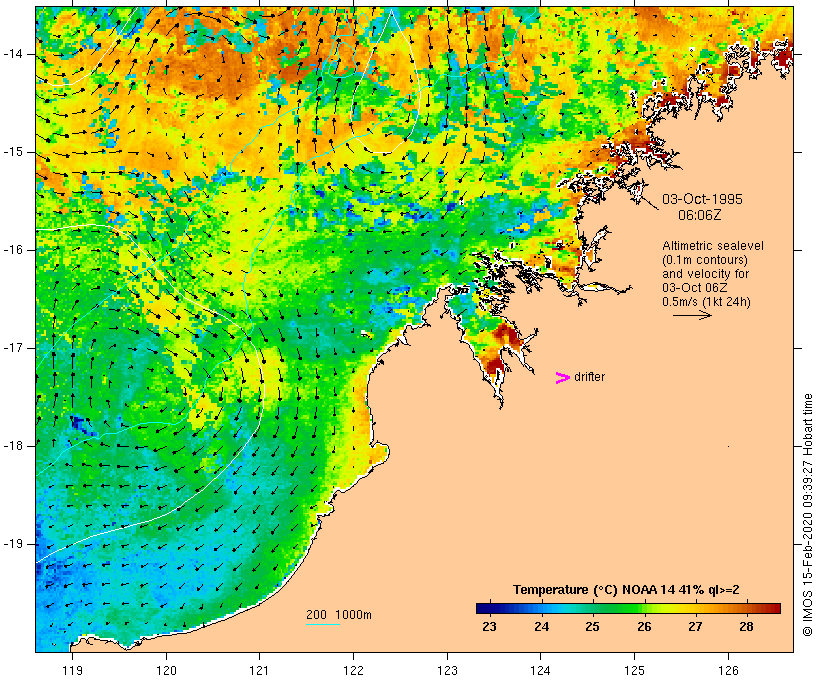Click the latitude axis label -14
Image resolution: width=820 pixels, height=680 pixels.
click(13, 54)
